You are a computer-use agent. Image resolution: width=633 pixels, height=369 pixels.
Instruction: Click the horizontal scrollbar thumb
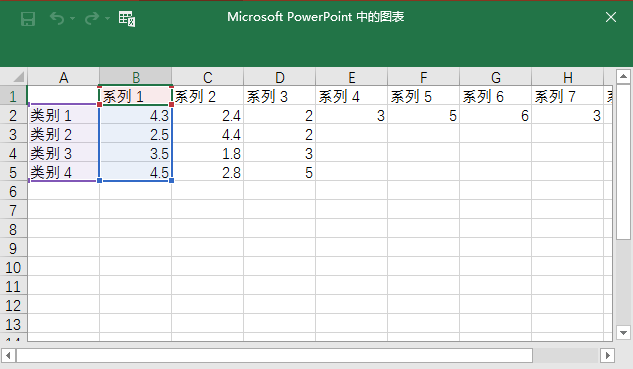(275, 356)
